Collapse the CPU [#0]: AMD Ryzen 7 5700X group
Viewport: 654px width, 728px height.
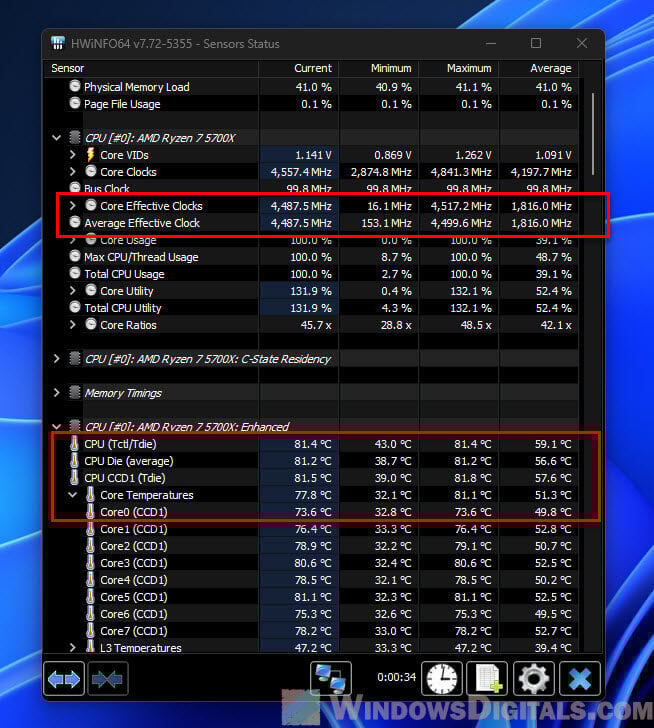pos(57,137)
